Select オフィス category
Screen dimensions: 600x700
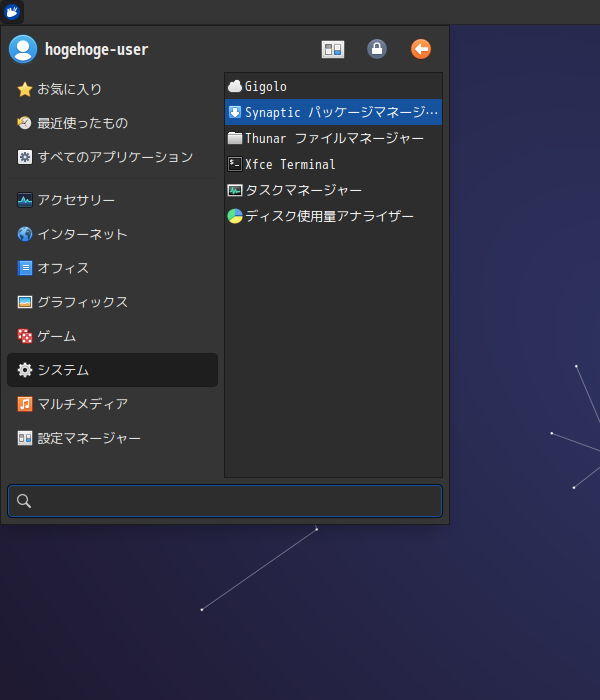click(112, 268)
